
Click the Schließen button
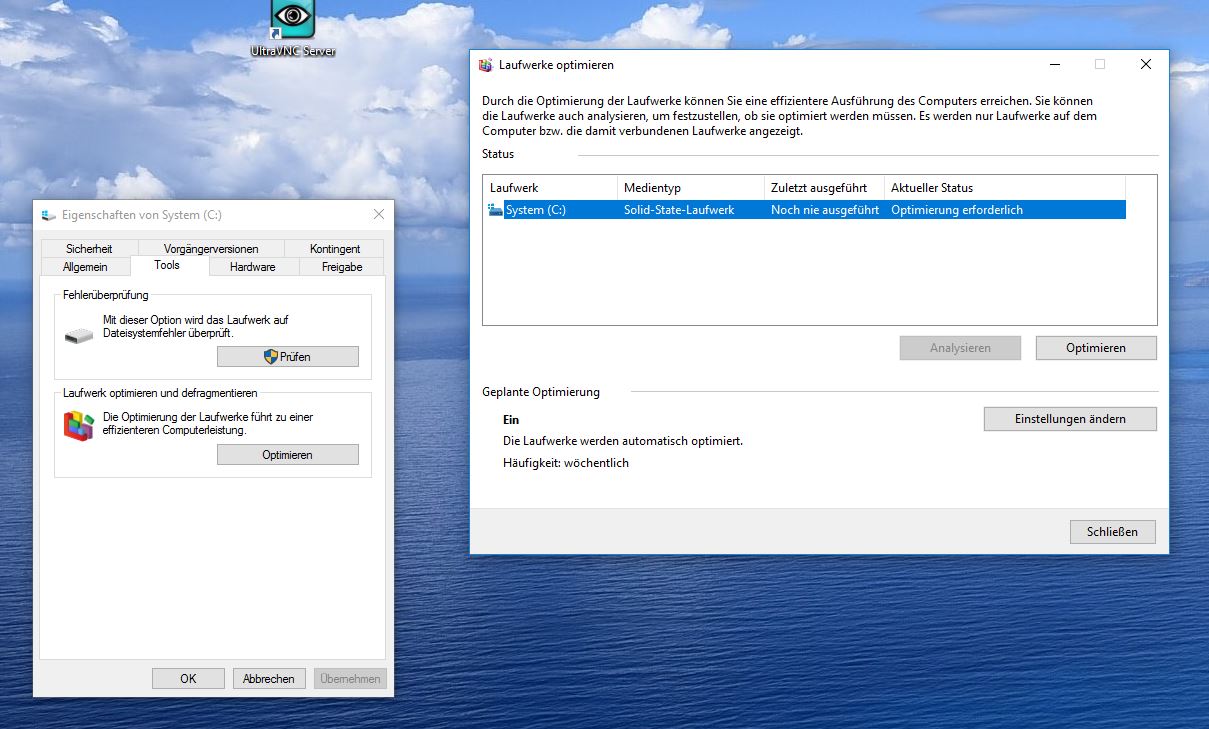1112,532
